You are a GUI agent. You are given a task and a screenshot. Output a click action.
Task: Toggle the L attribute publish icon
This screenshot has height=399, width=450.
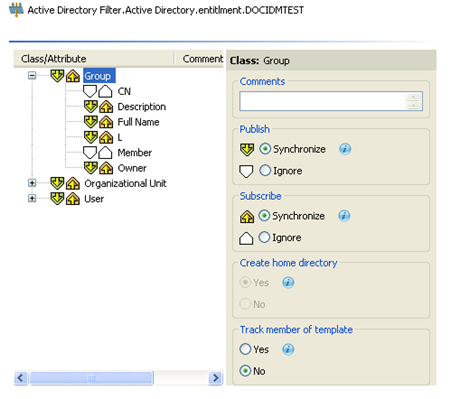91,137
